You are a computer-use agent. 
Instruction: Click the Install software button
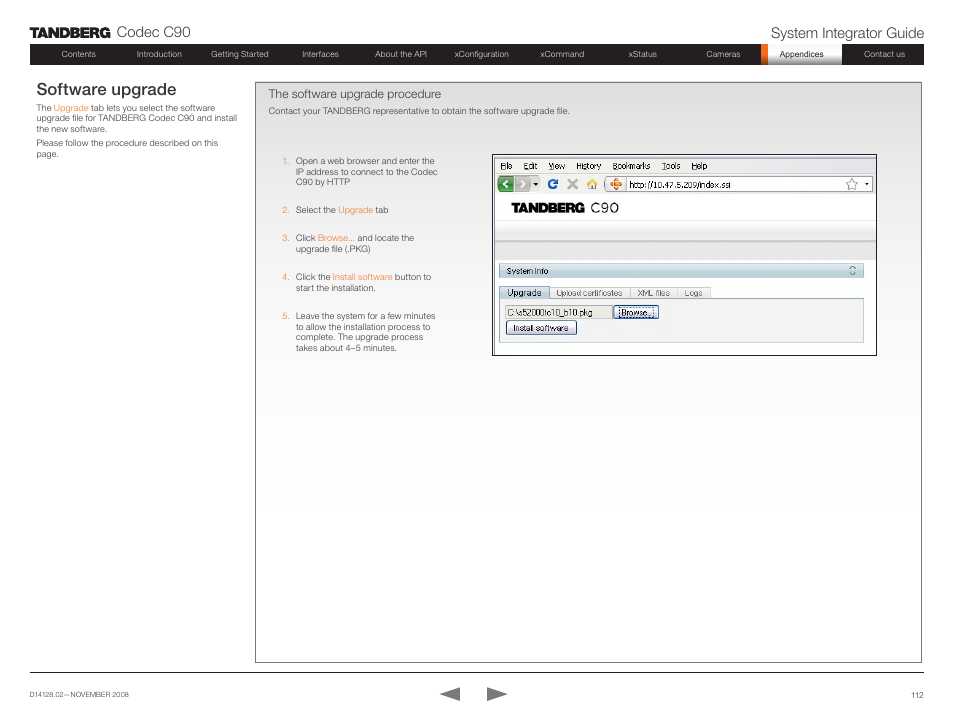(x=541, y=328)
